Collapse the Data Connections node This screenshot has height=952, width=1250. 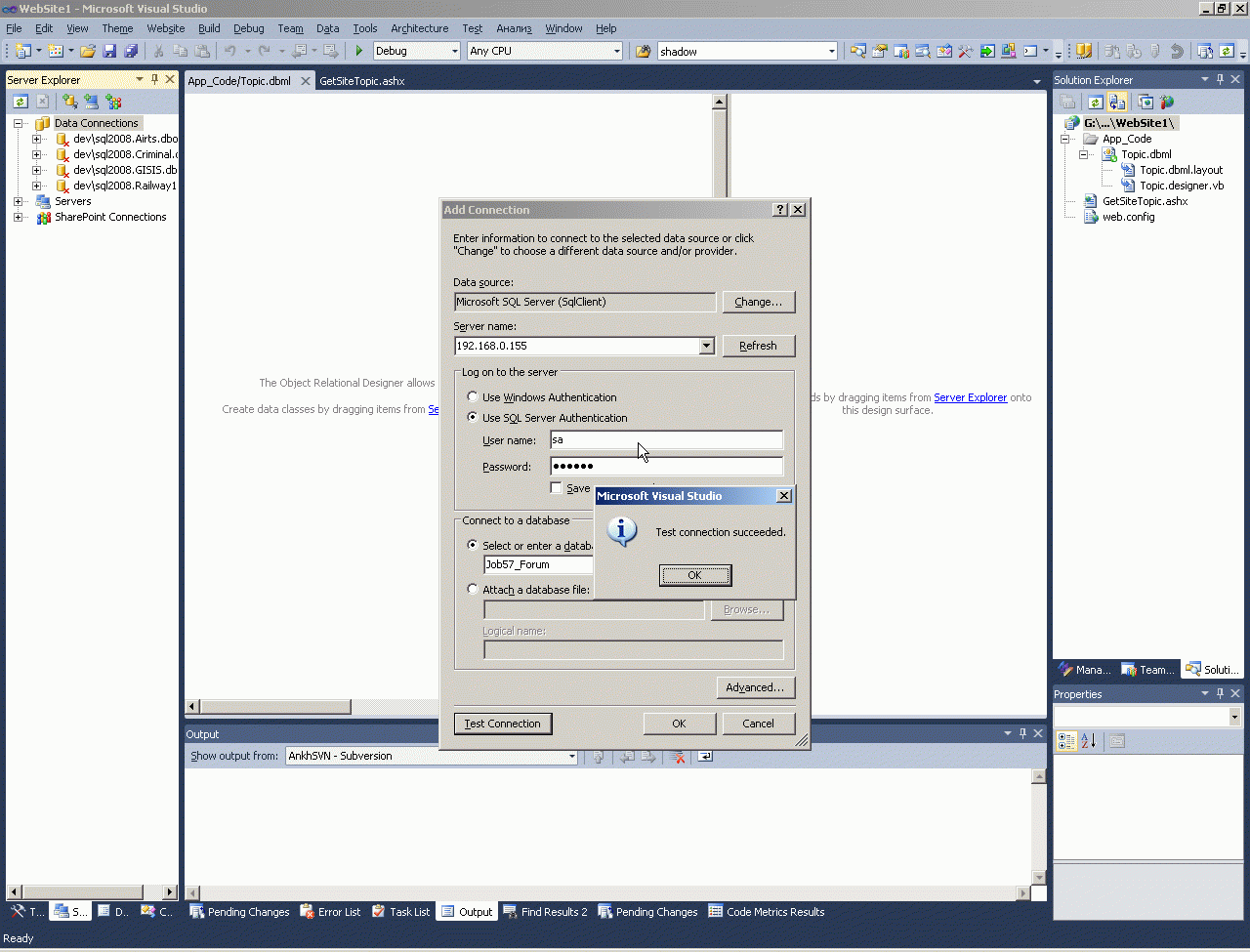[x=18, y=123]
